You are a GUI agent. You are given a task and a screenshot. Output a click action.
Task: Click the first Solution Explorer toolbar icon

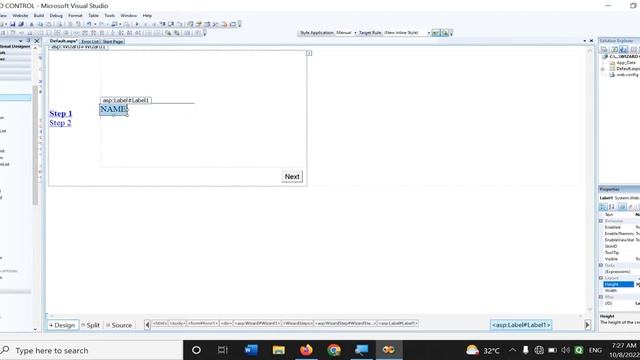[604, 49]
